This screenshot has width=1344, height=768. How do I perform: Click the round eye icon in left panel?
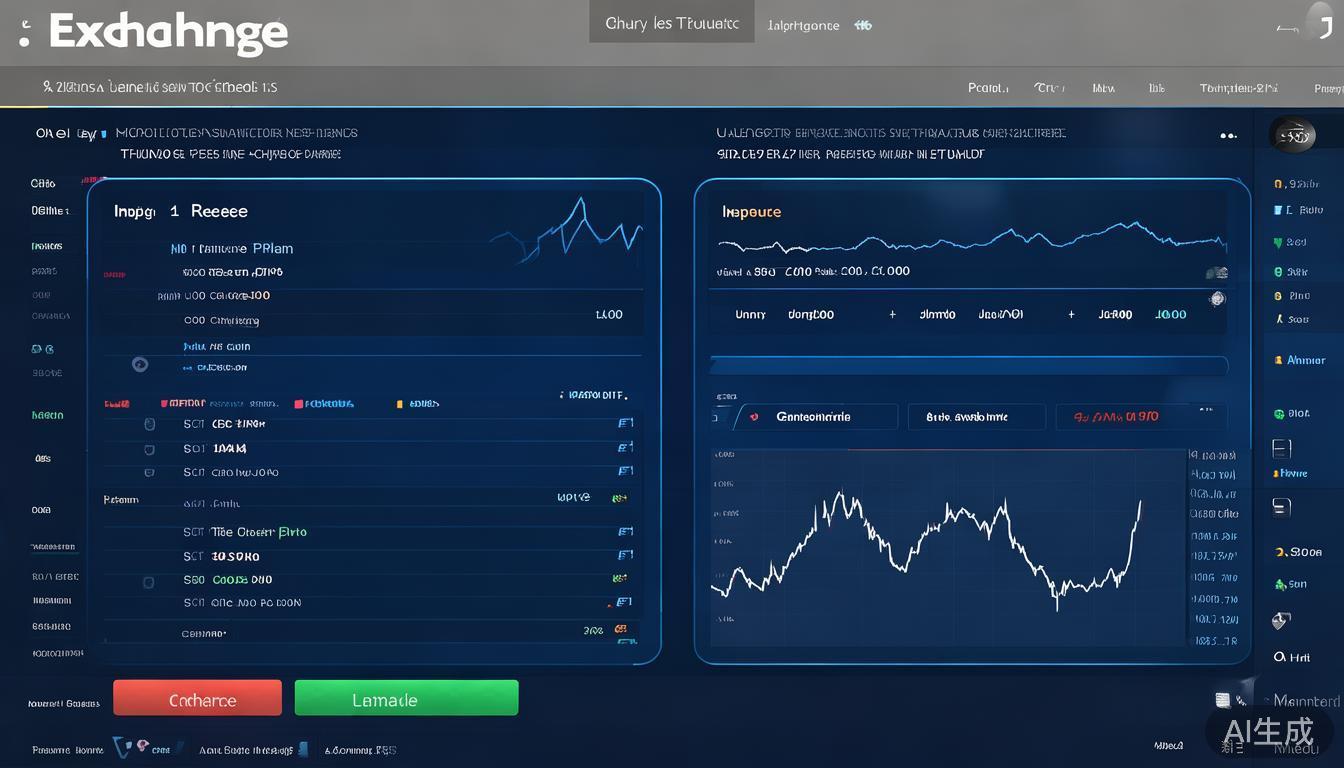coord(140,365)
